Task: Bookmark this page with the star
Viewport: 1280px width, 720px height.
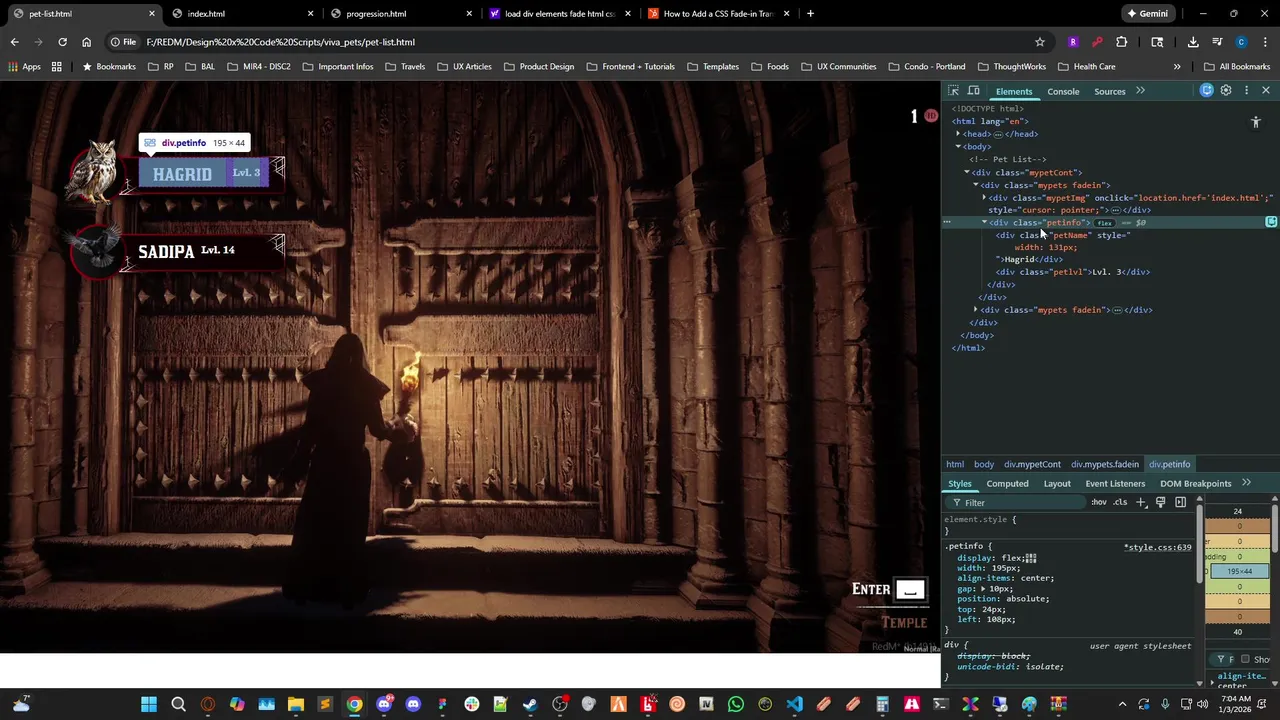Action: click(x=1040, y=42)
